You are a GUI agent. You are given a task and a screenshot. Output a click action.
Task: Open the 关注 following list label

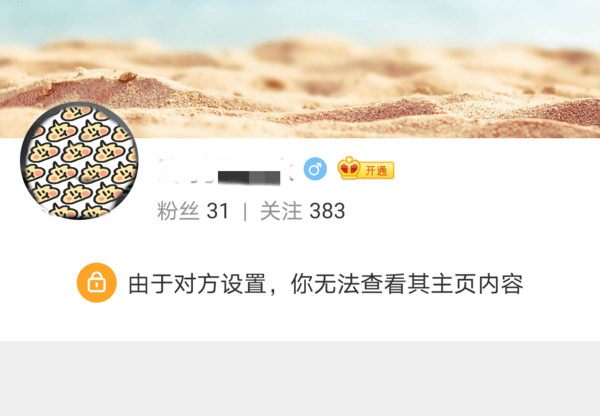[281, 211]
